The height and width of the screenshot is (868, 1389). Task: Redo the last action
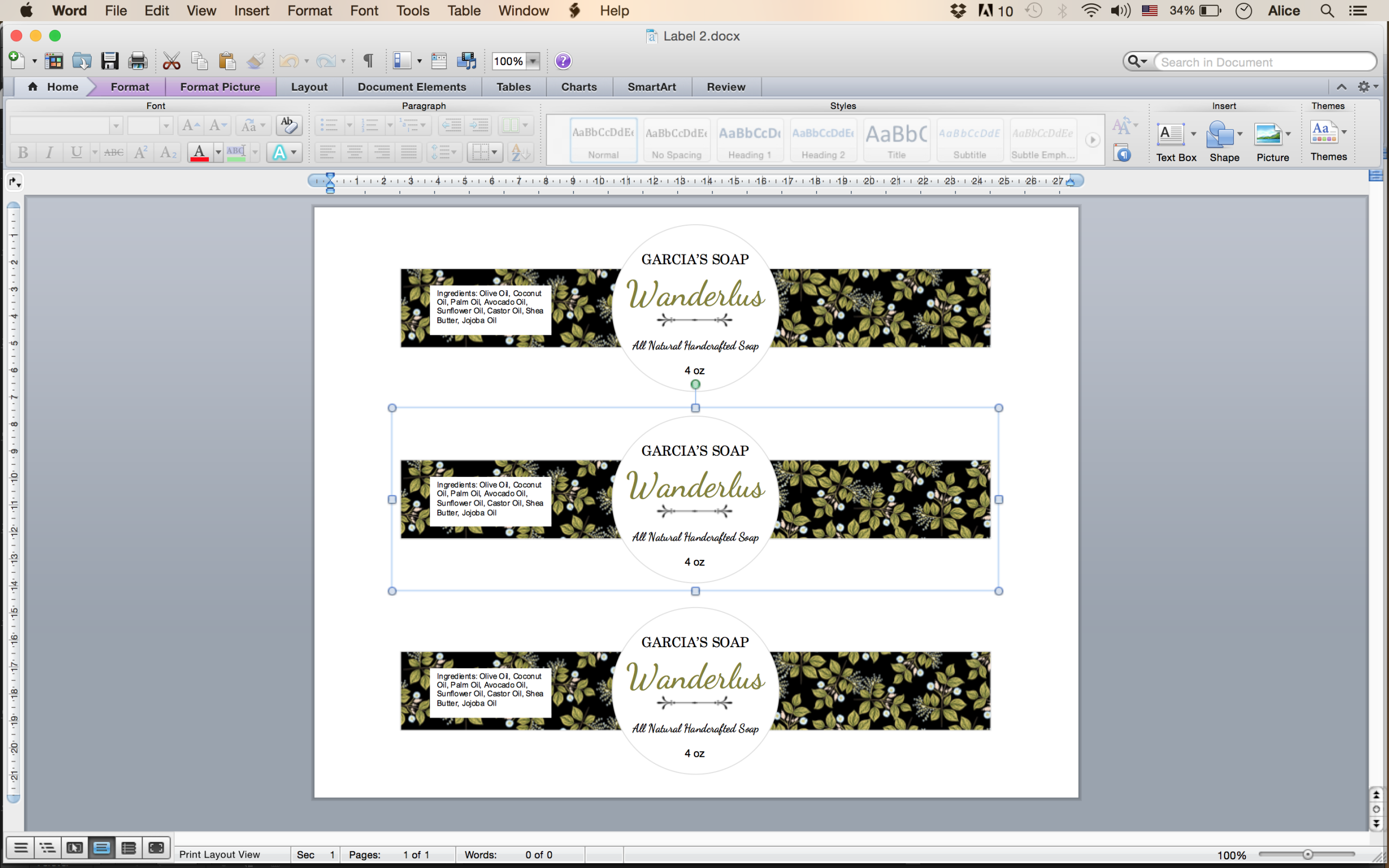pyautogui.click(x=326, y=61)
